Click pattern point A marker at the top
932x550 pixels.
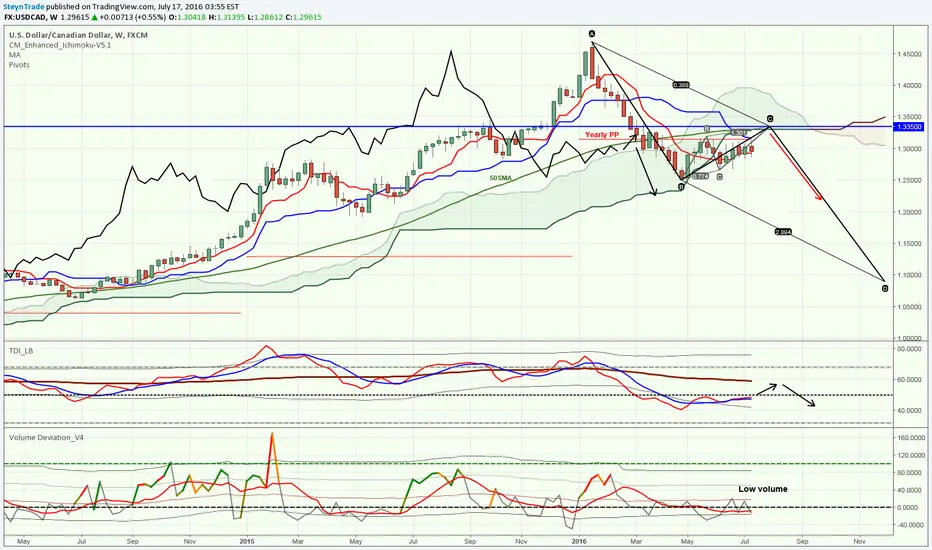[x=592, y=33]
